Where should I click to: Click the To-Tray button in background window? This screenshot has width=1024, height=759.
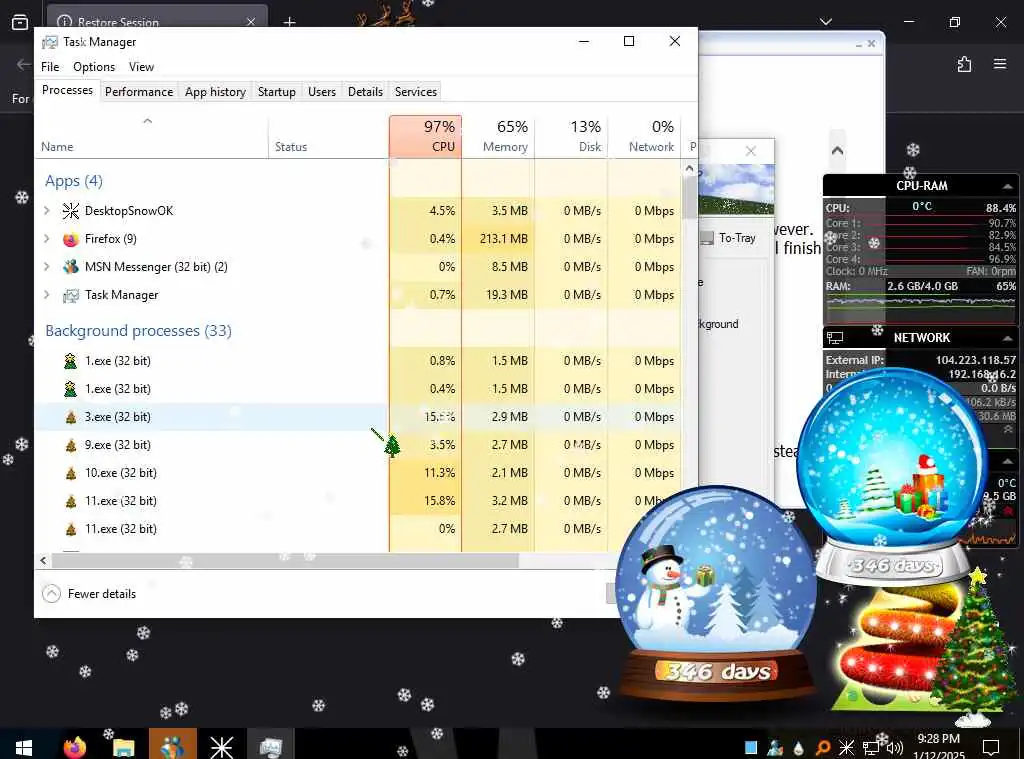click(729, 238)
